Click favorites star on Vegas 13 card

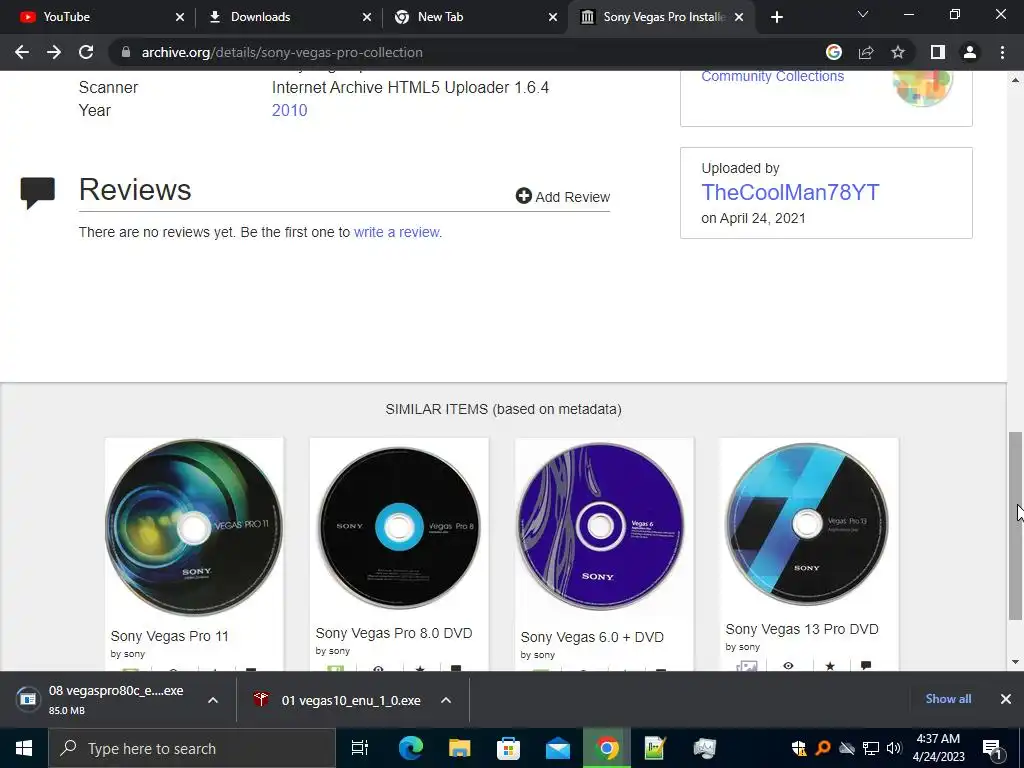pos(830,665)
